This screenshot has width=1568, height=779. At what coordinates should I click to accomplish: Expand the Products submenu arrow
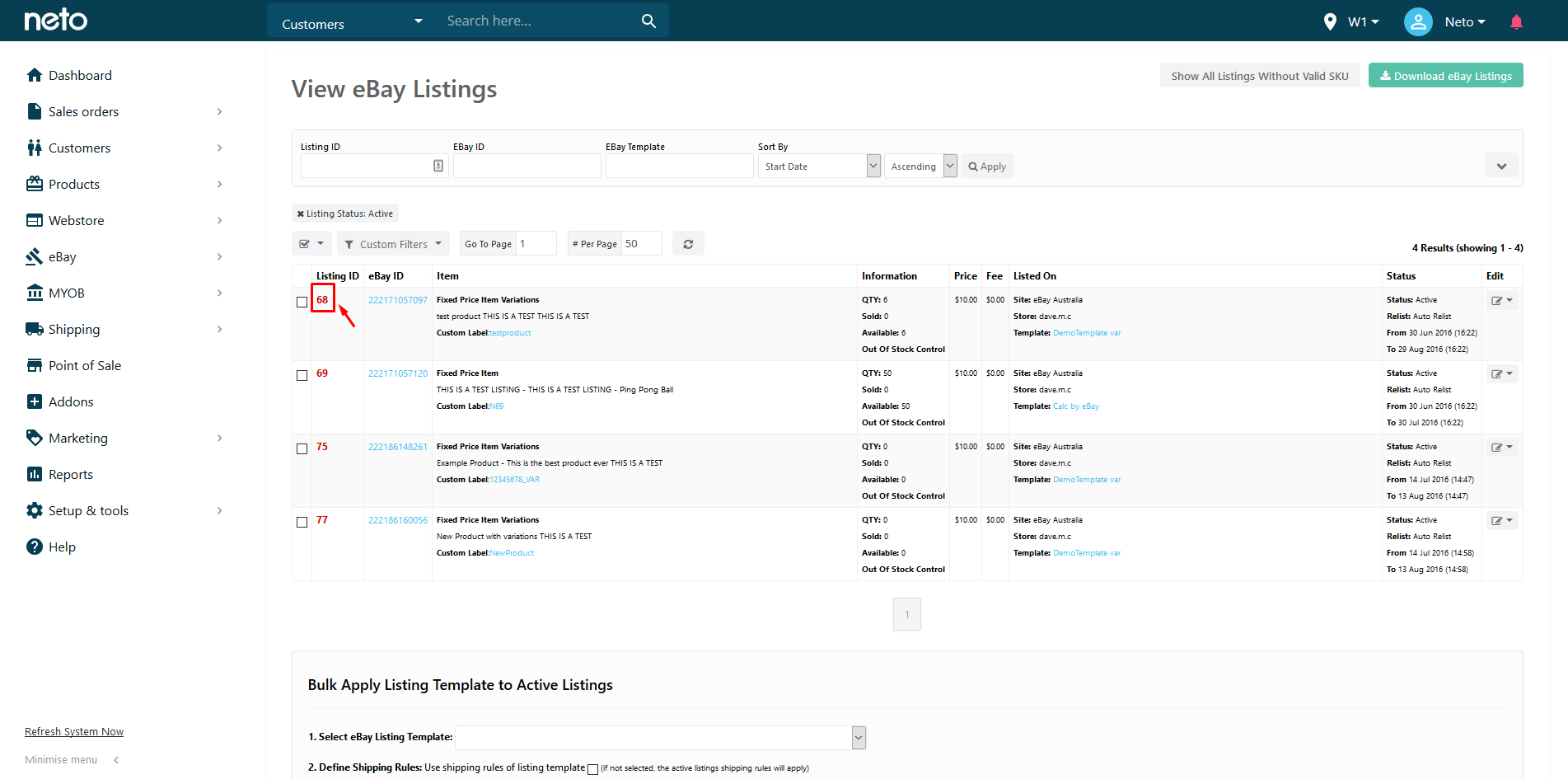tap(219, 184)
